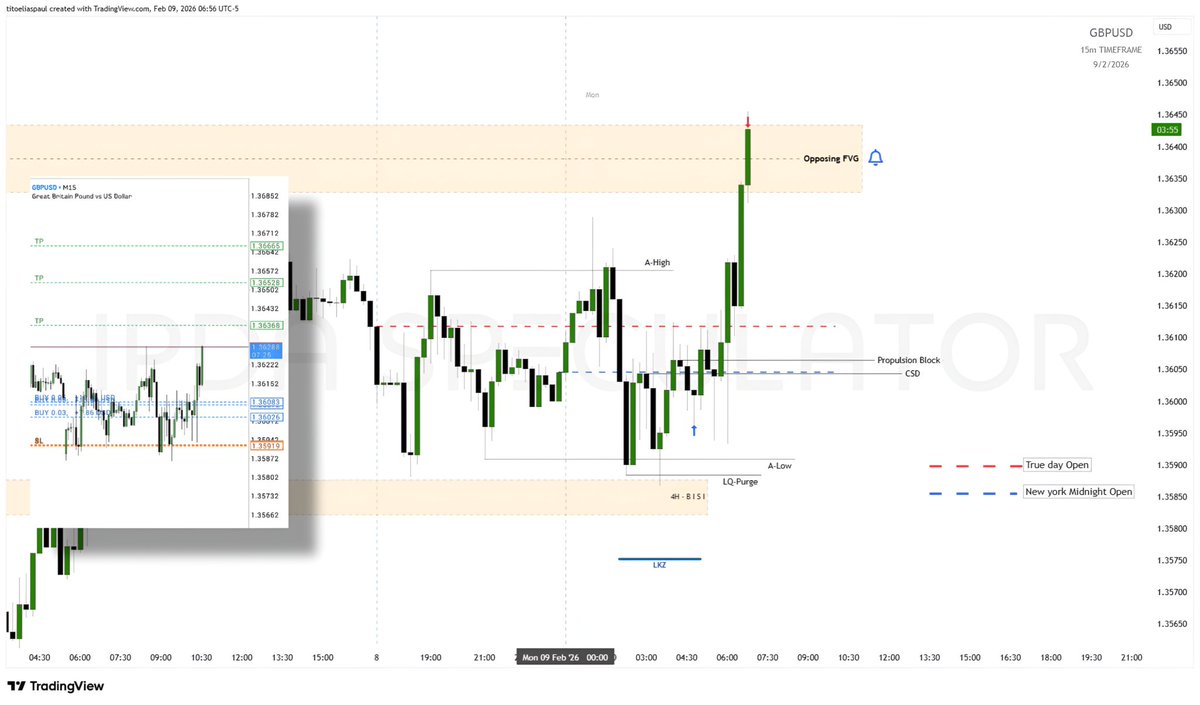
Task: Click the 1.36550 price scale label
Action: point(1172,51)
